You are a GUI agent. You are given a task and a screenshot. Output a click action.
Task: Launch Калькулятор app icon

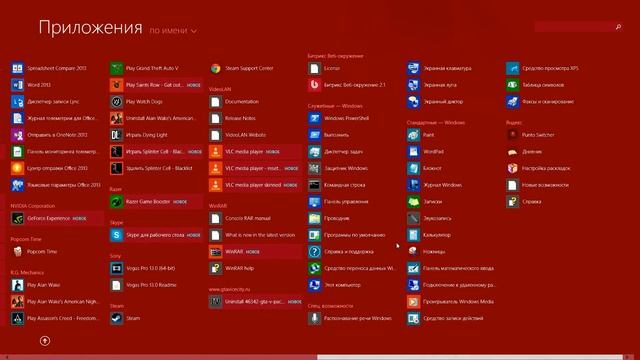413,235
